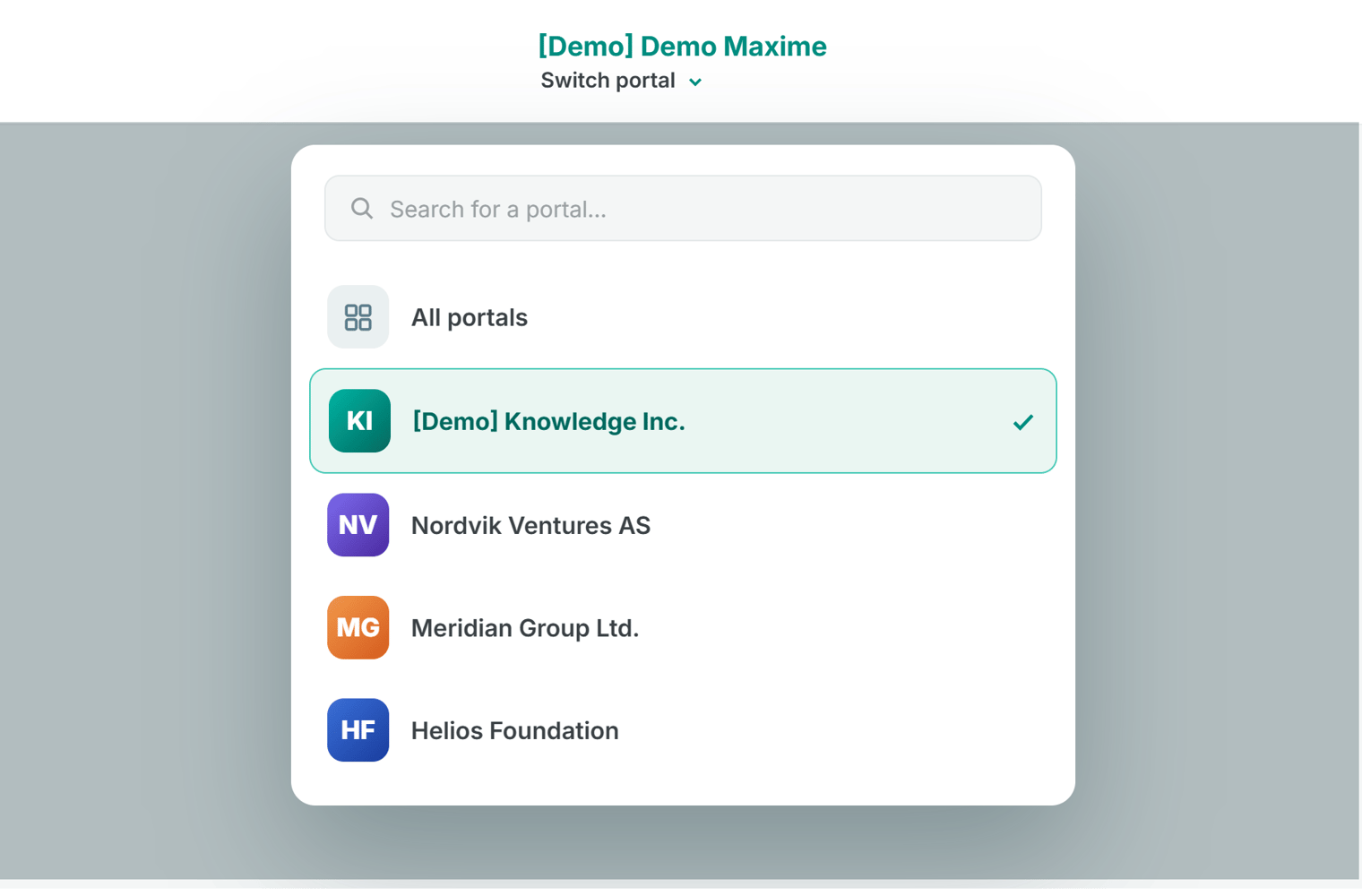Click the MG portal avatar icon

click(x=358, y=628)
